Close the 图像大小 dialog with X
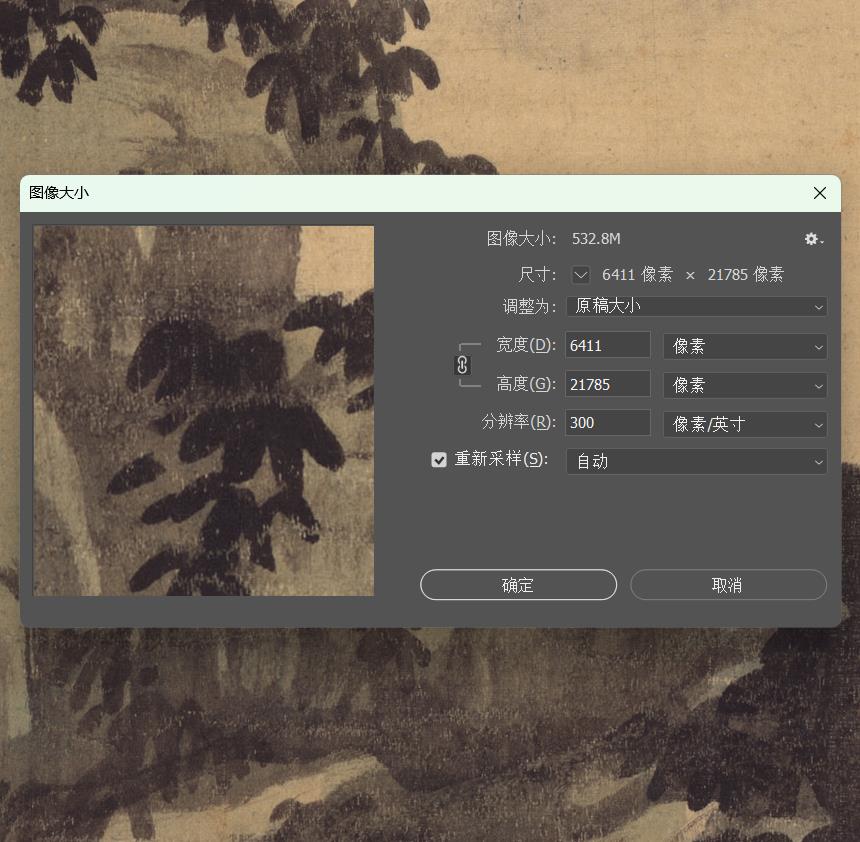 click(x=820, y=193)
